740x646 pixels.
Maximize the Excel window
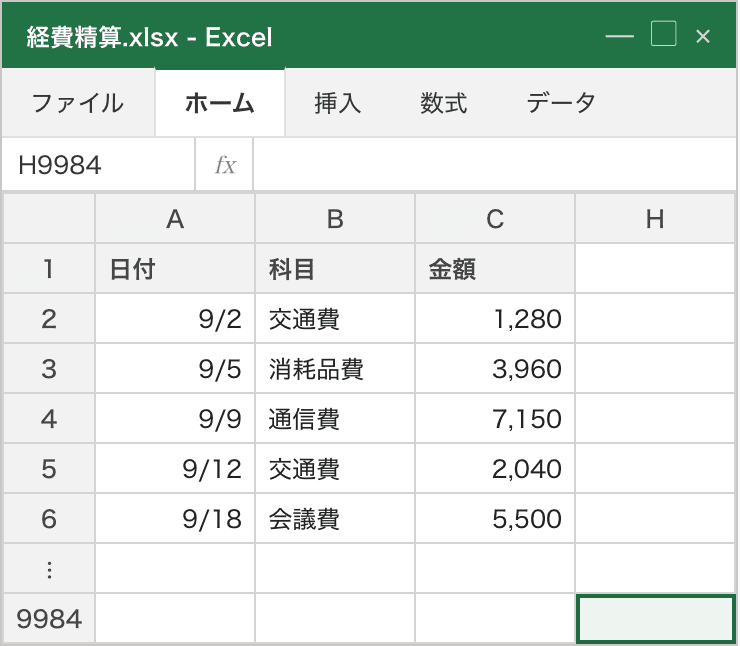[664, 34]
